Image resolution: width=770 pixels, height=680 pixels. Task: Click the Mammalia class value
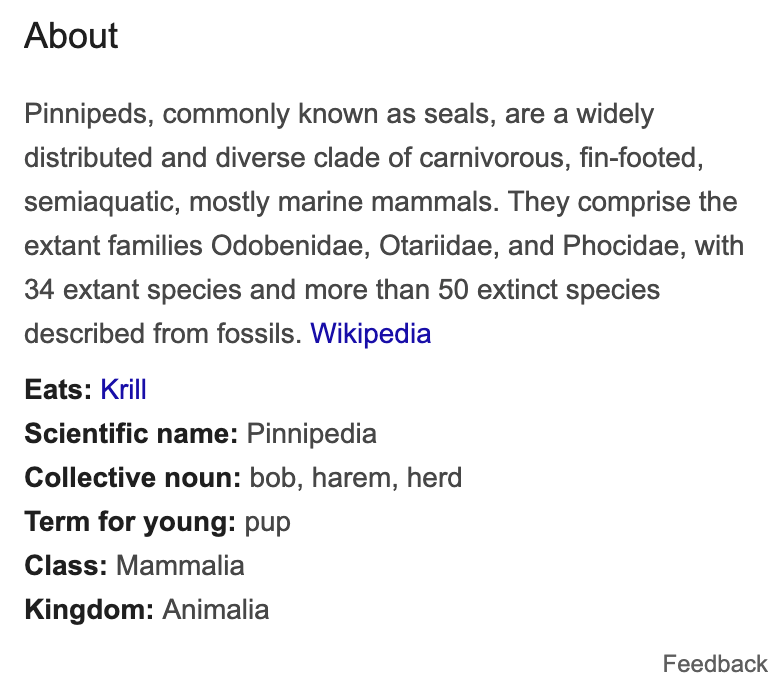[x=180, y=565]
